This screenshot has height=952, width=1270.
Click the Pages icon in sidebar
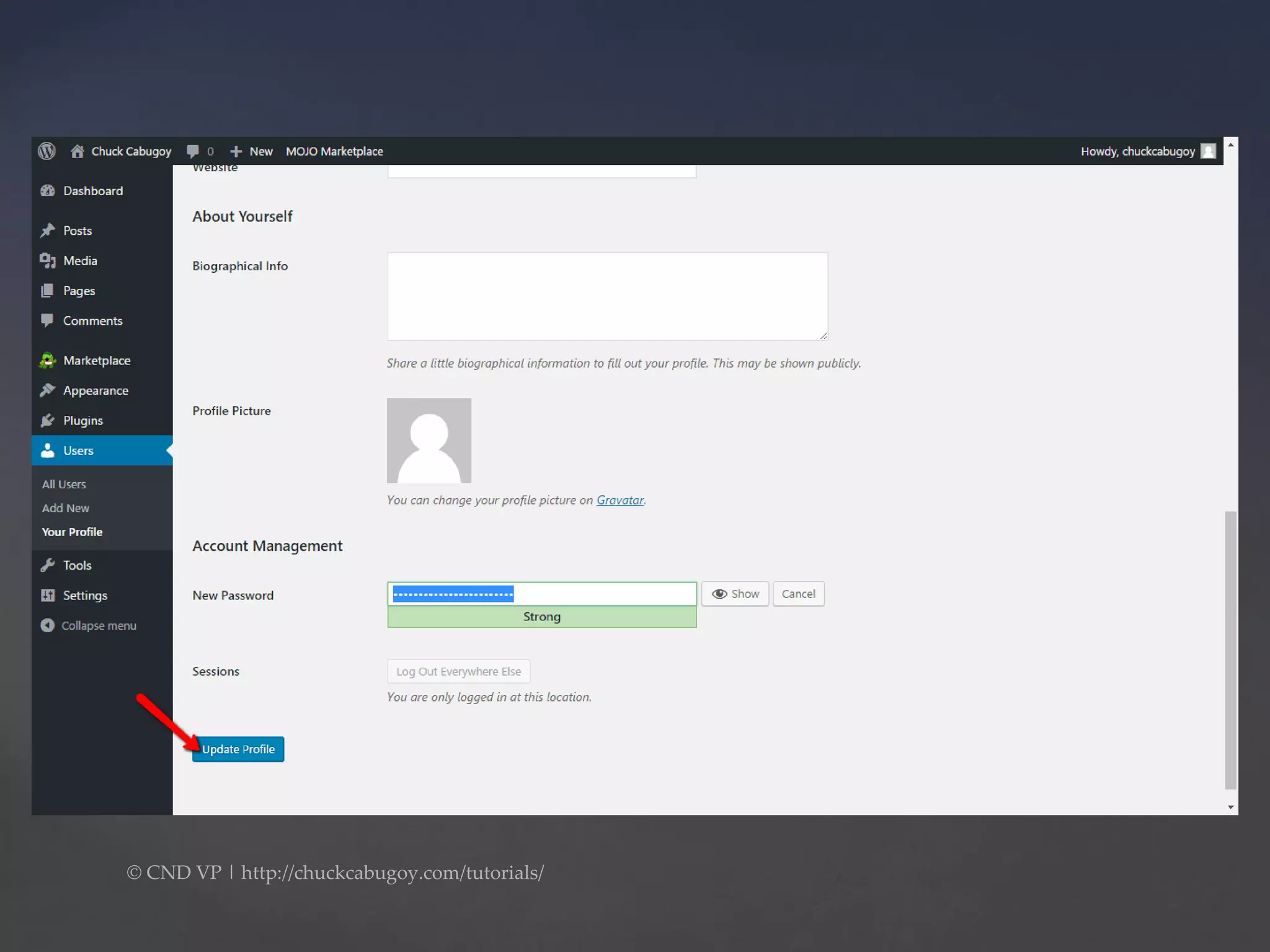(47, 291)
